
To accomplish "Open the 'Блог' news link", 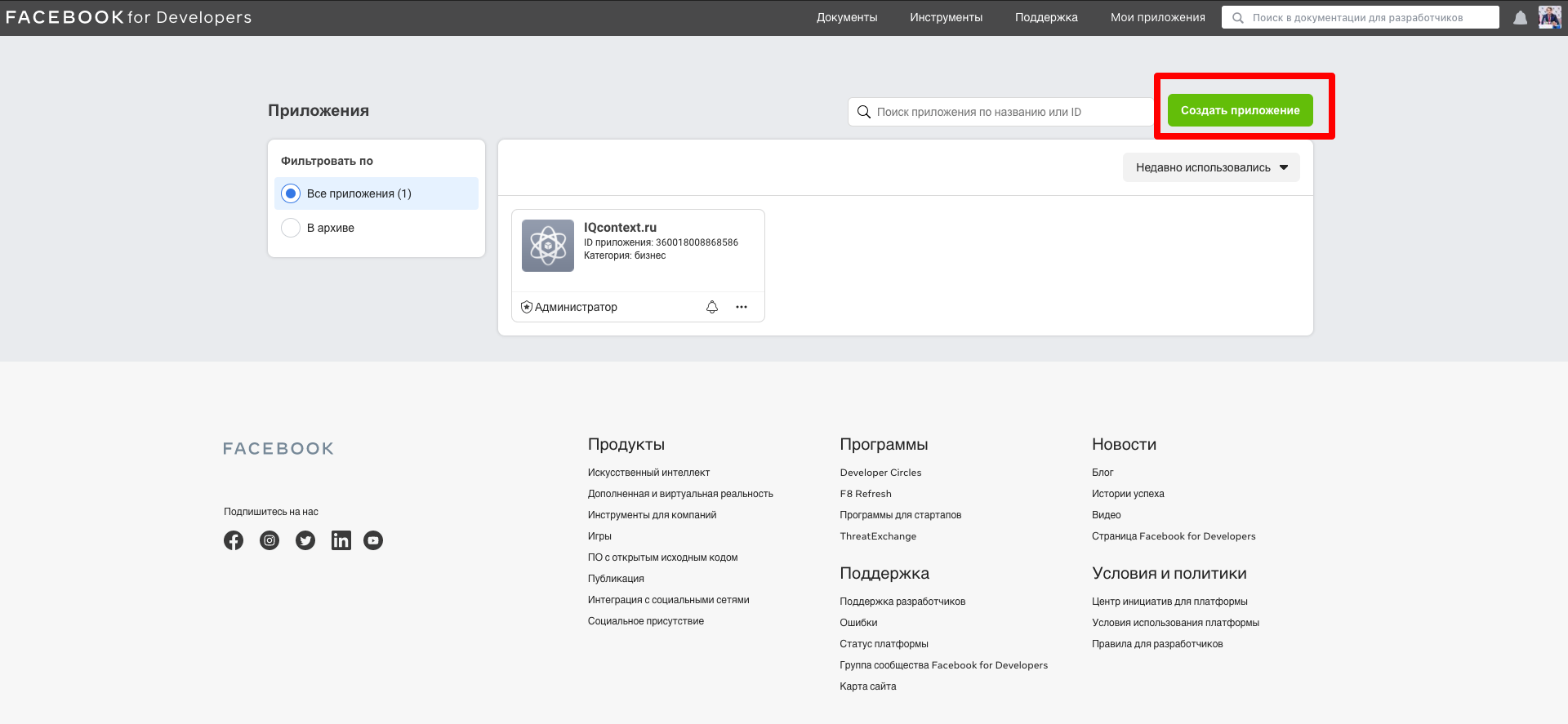I will point(1102,473).
